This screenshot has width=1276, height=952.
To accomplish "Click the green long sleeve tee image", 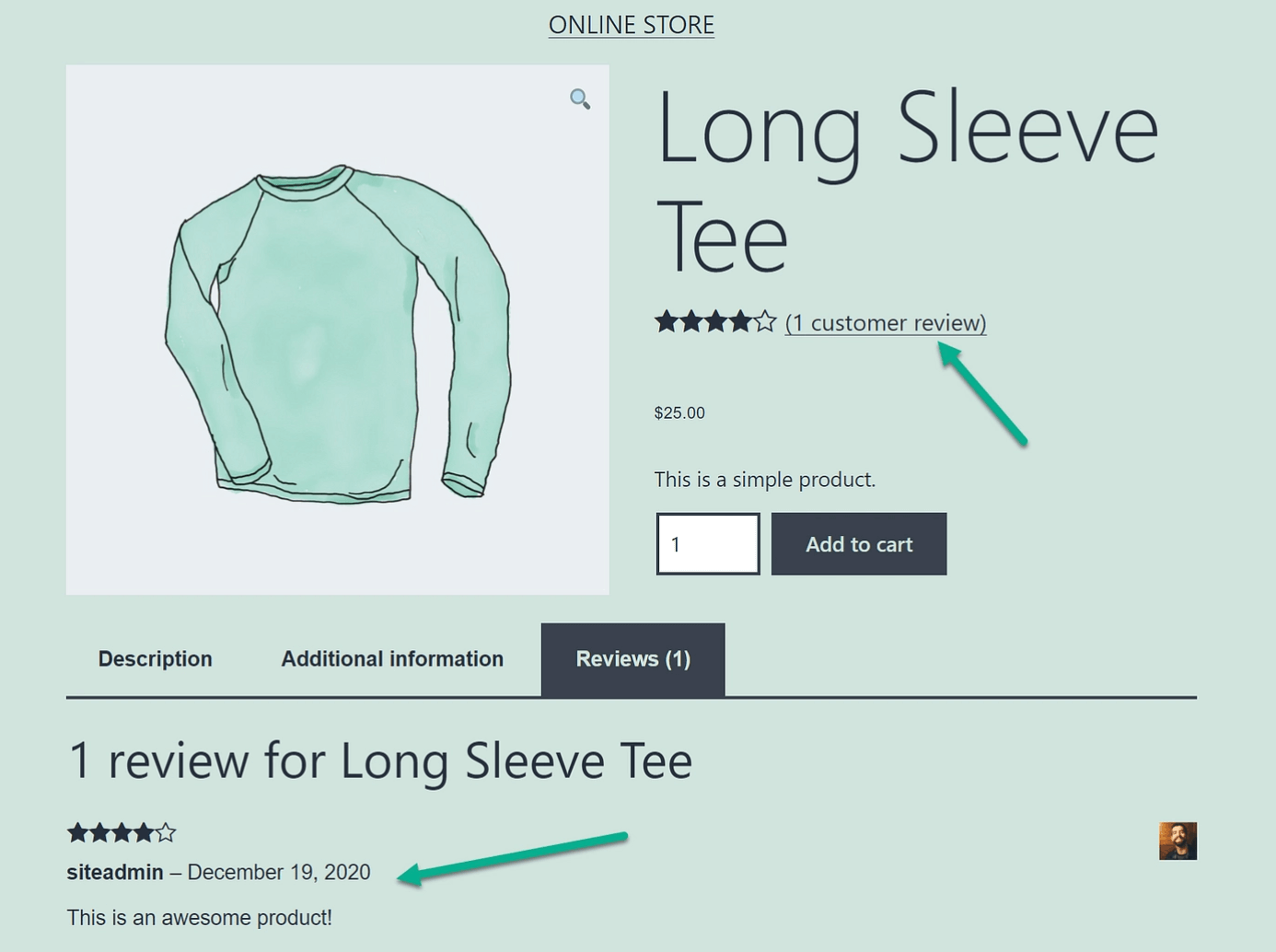I will 337,333.
